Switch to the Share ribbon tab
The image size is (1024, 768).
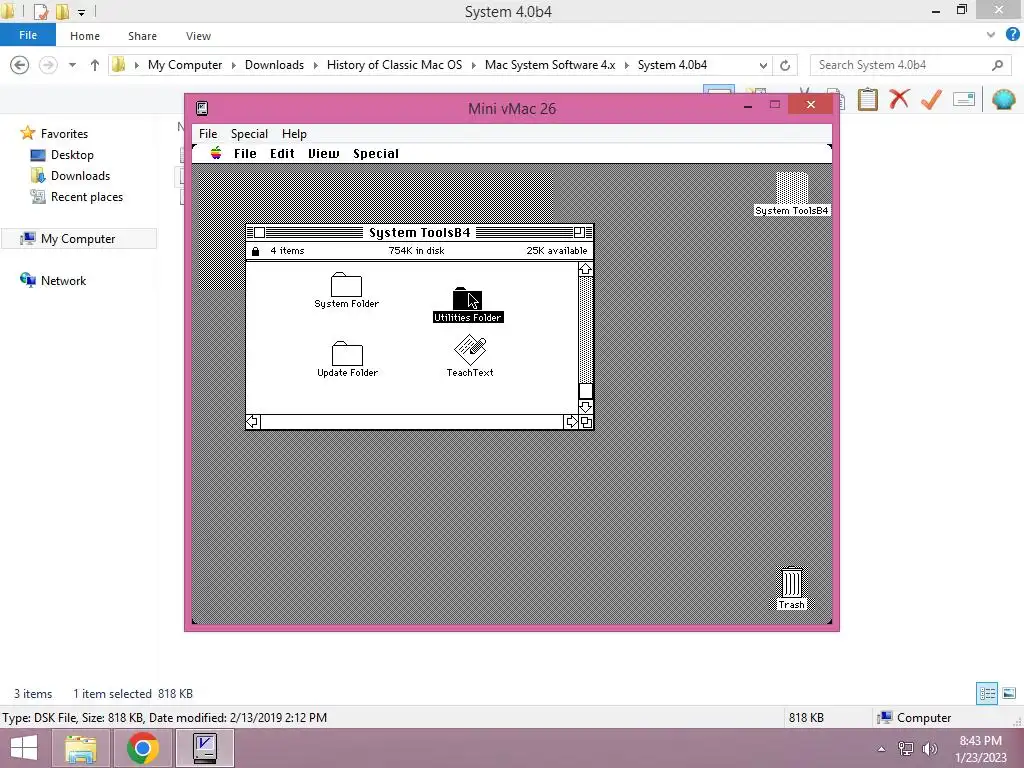click(x=142, y=36)
